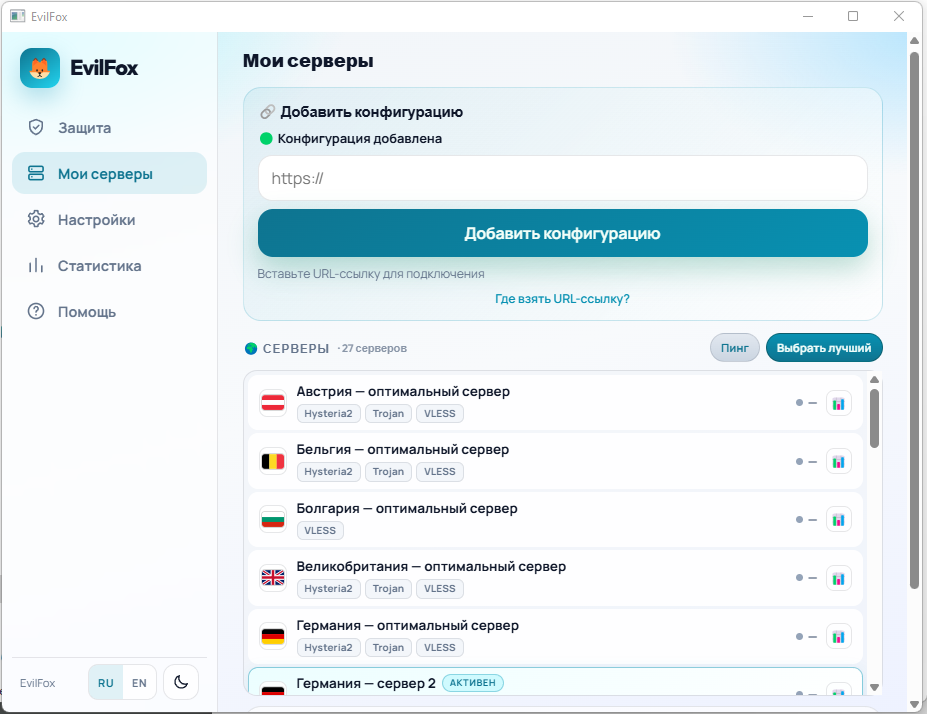Click the EvilFox fox logo icon
This screenshot has width=927, height=714.
tap(40, 68)
